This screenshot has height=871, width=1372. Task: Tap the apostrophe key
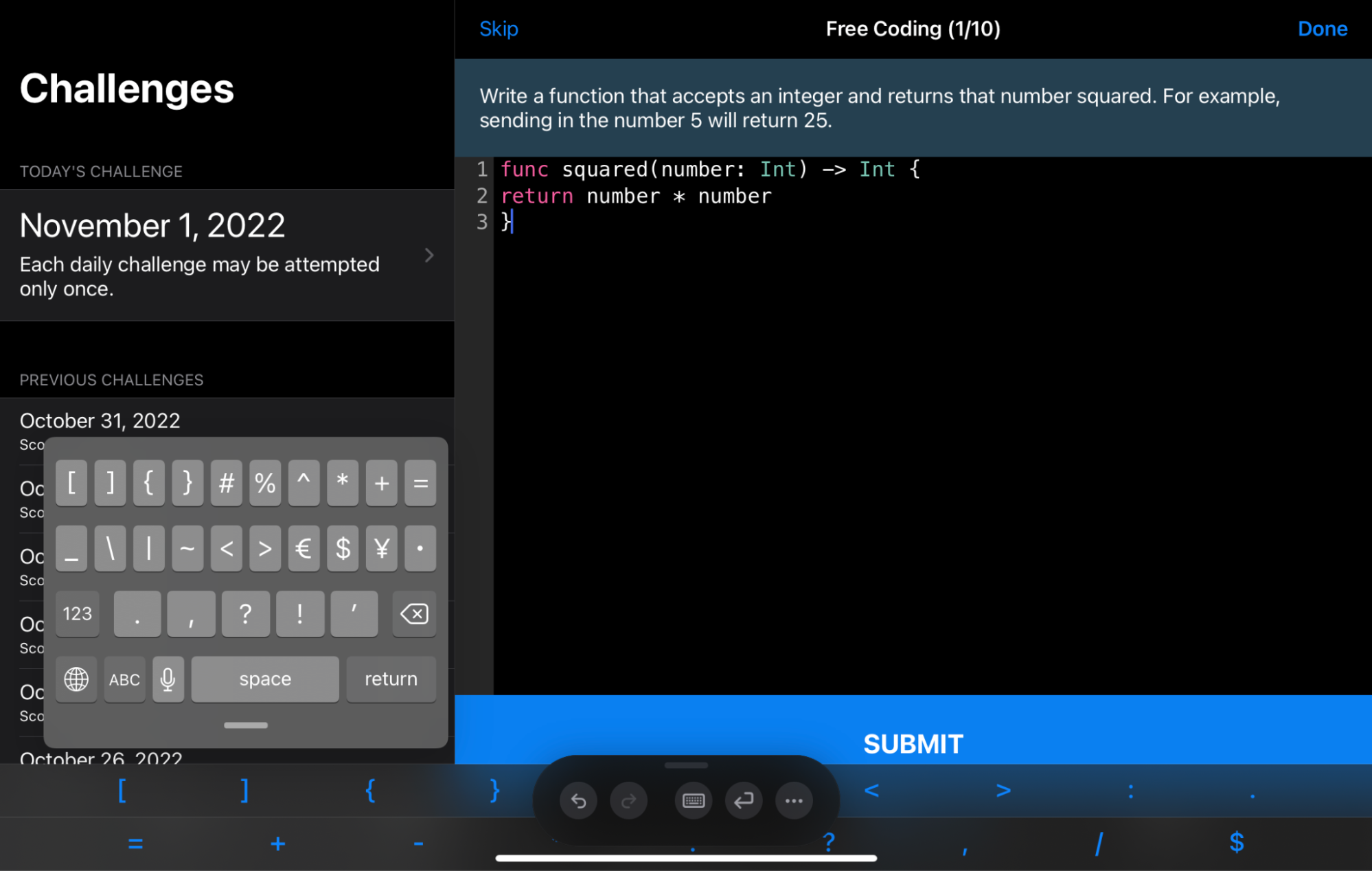click(x=354, y=613)
